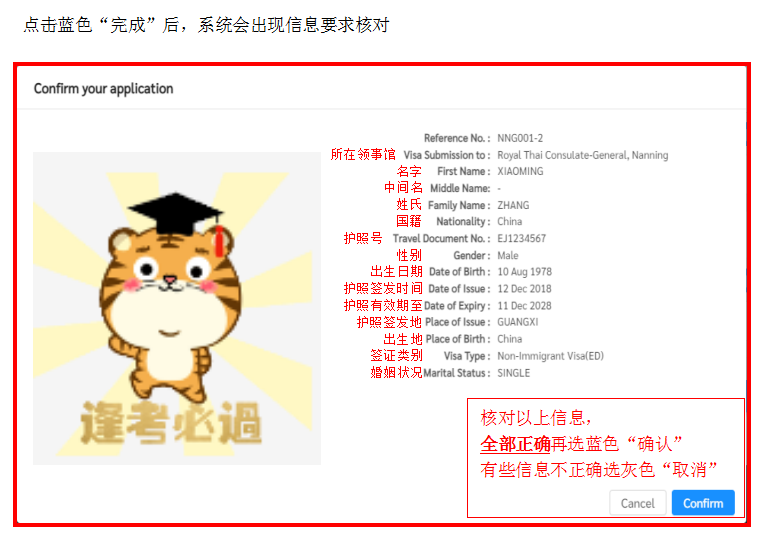Click the 'Confirm your application' dialog title
This screenshot has height=535, width=762.
[103, 89]
